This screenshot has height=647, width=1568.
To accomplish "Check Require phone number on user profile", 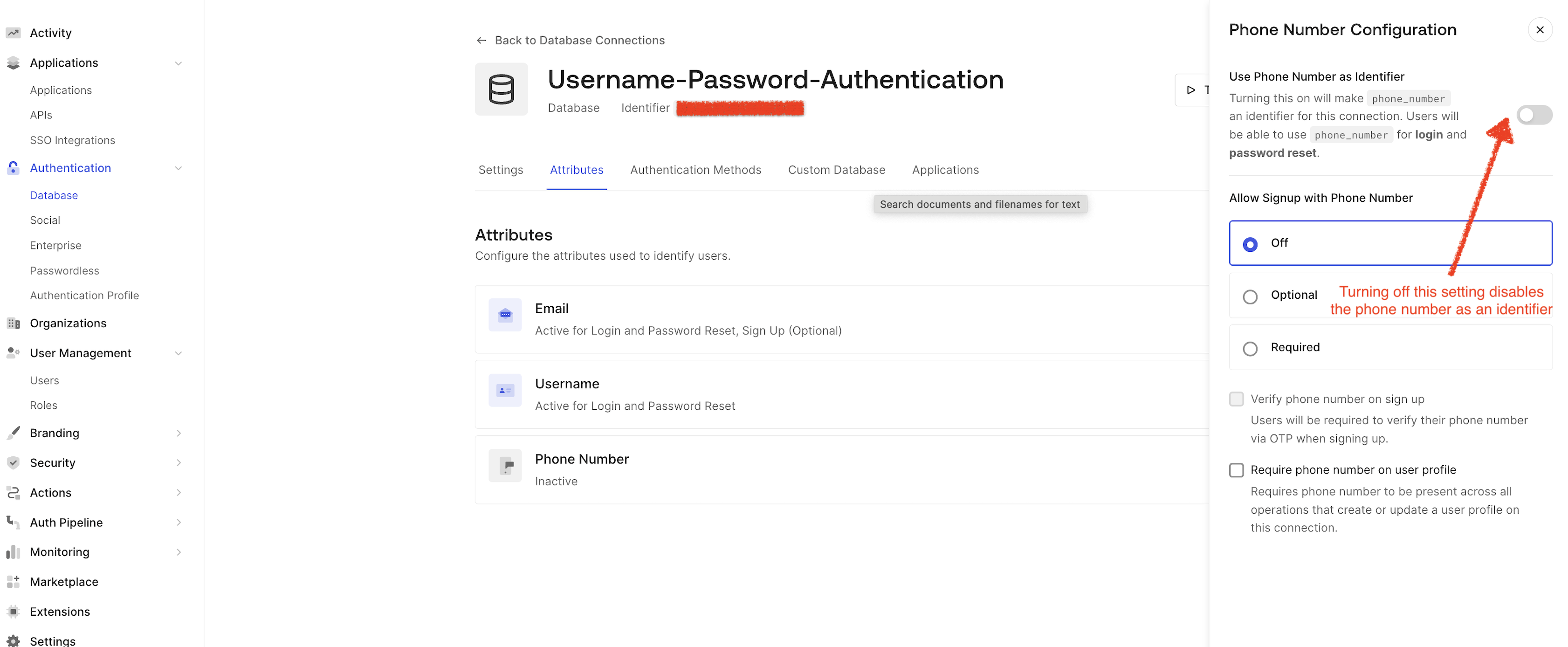I will coord(1236,470).
